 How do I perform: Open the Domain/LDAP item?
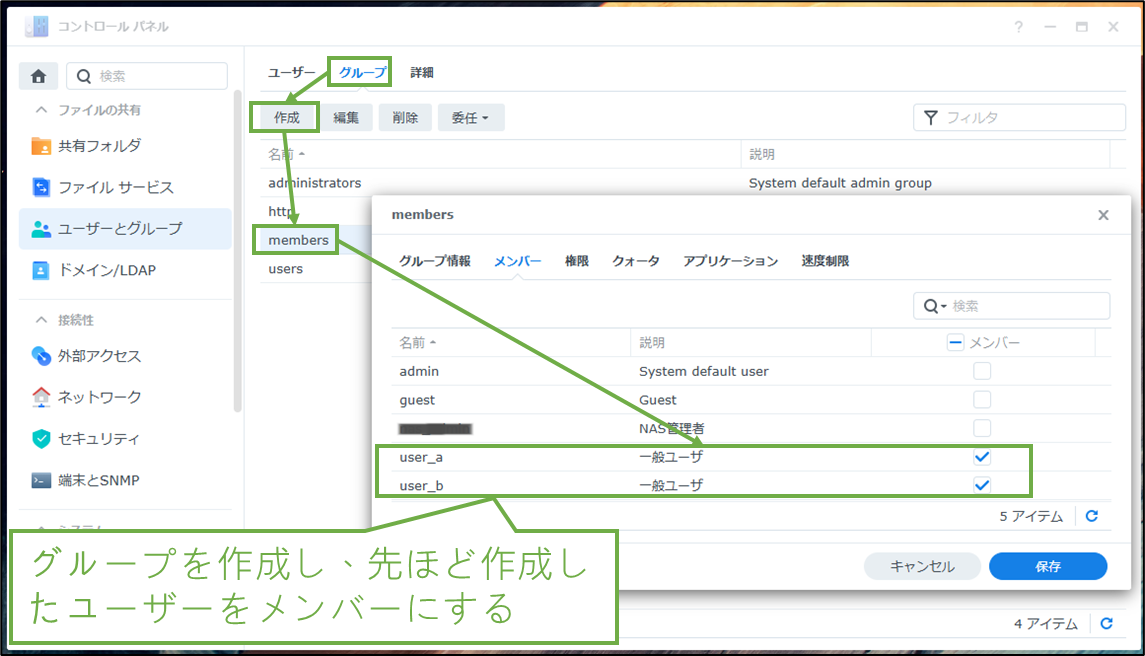pyautogui.click(x=126, y=270)
